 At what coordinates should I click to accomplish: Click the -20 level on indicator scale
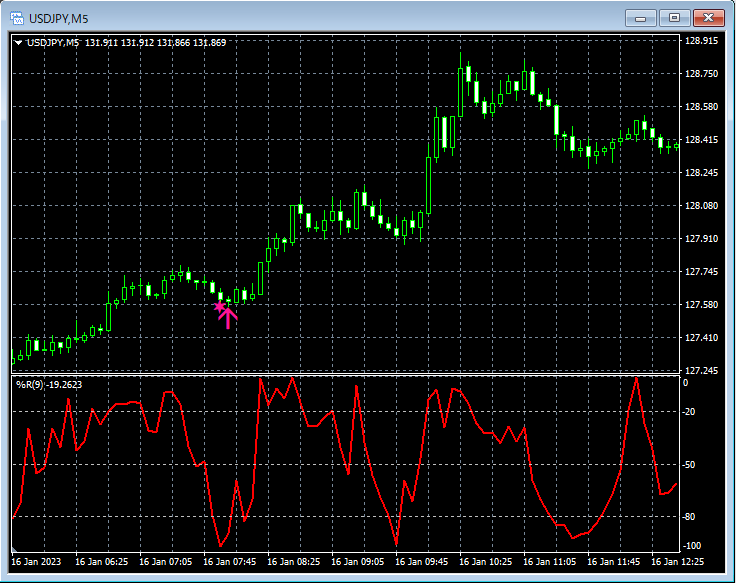click(690, 412)
